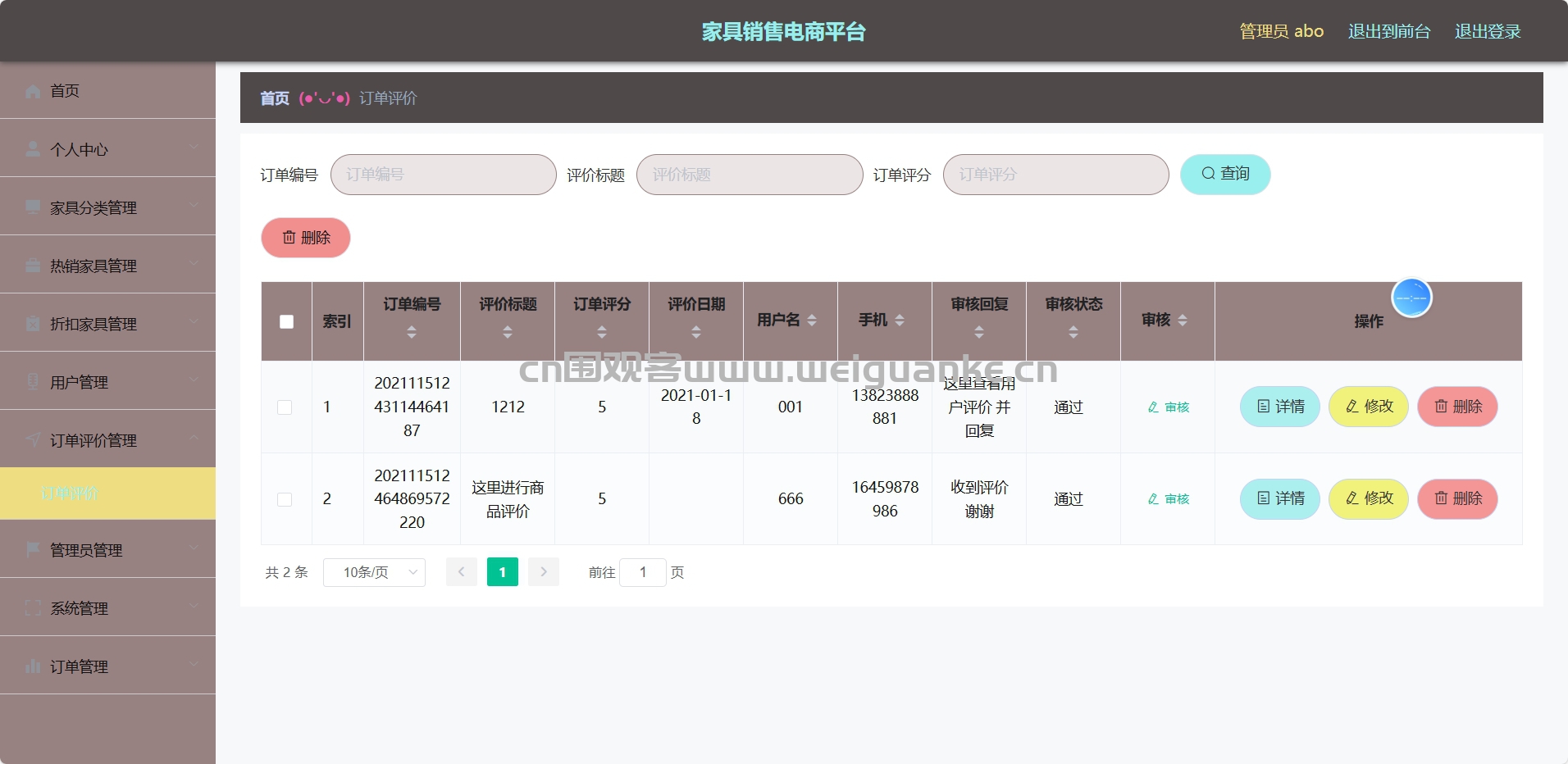This screenshot has height=764, width=1568.
Task: Open 首页 in the sidebar
Action: pyautogui.click(x=107, y=90)
